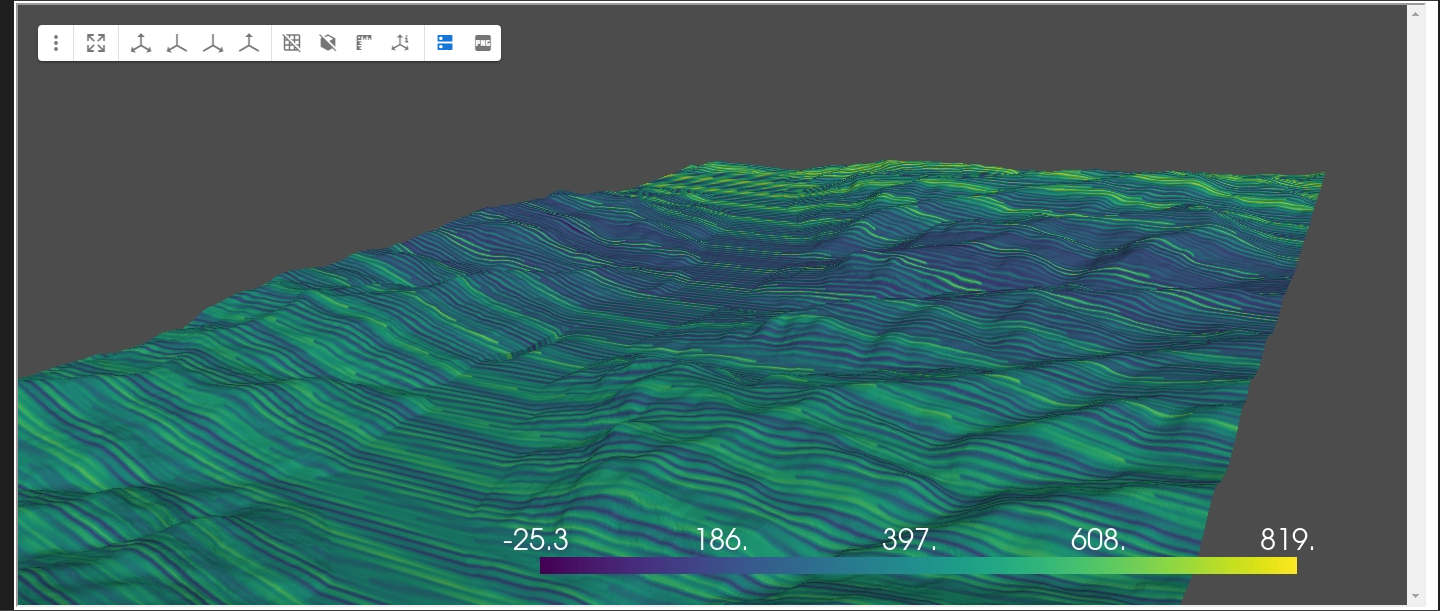Click the axes orientation widget icon
Screen dimensions: 1440x611
point(400,43)
